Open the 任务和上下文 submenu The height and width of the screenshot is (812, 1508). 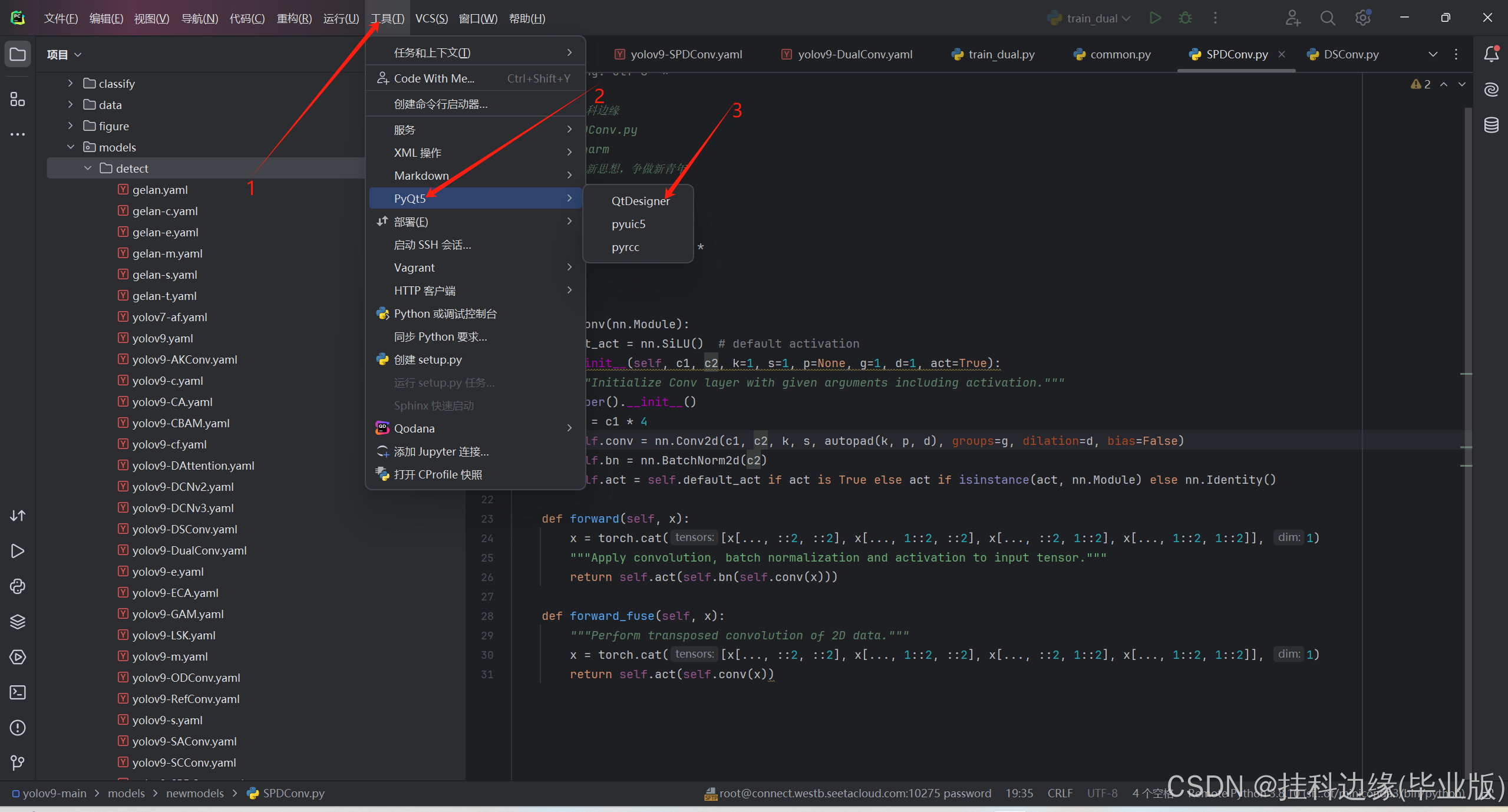coord(476,52)
